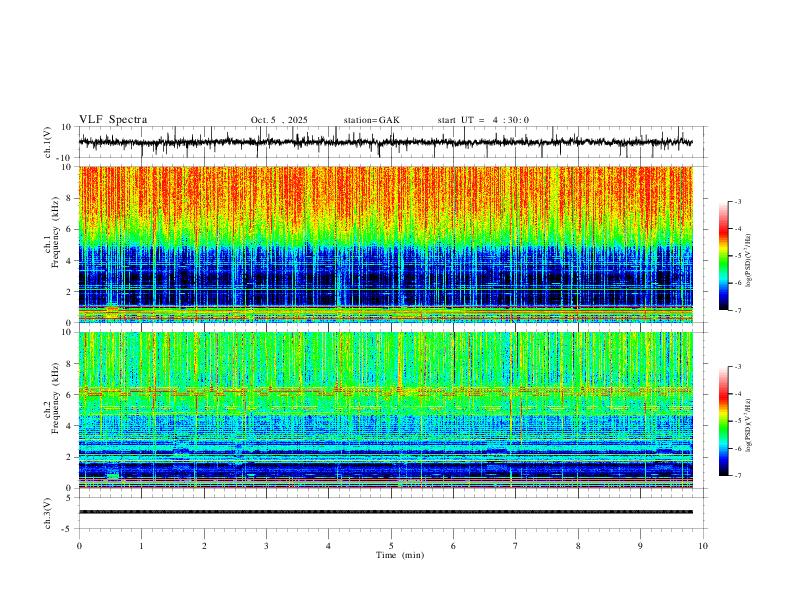Click time axis tick label "6"
Screen dimensions: 792x612
point(453,546)
